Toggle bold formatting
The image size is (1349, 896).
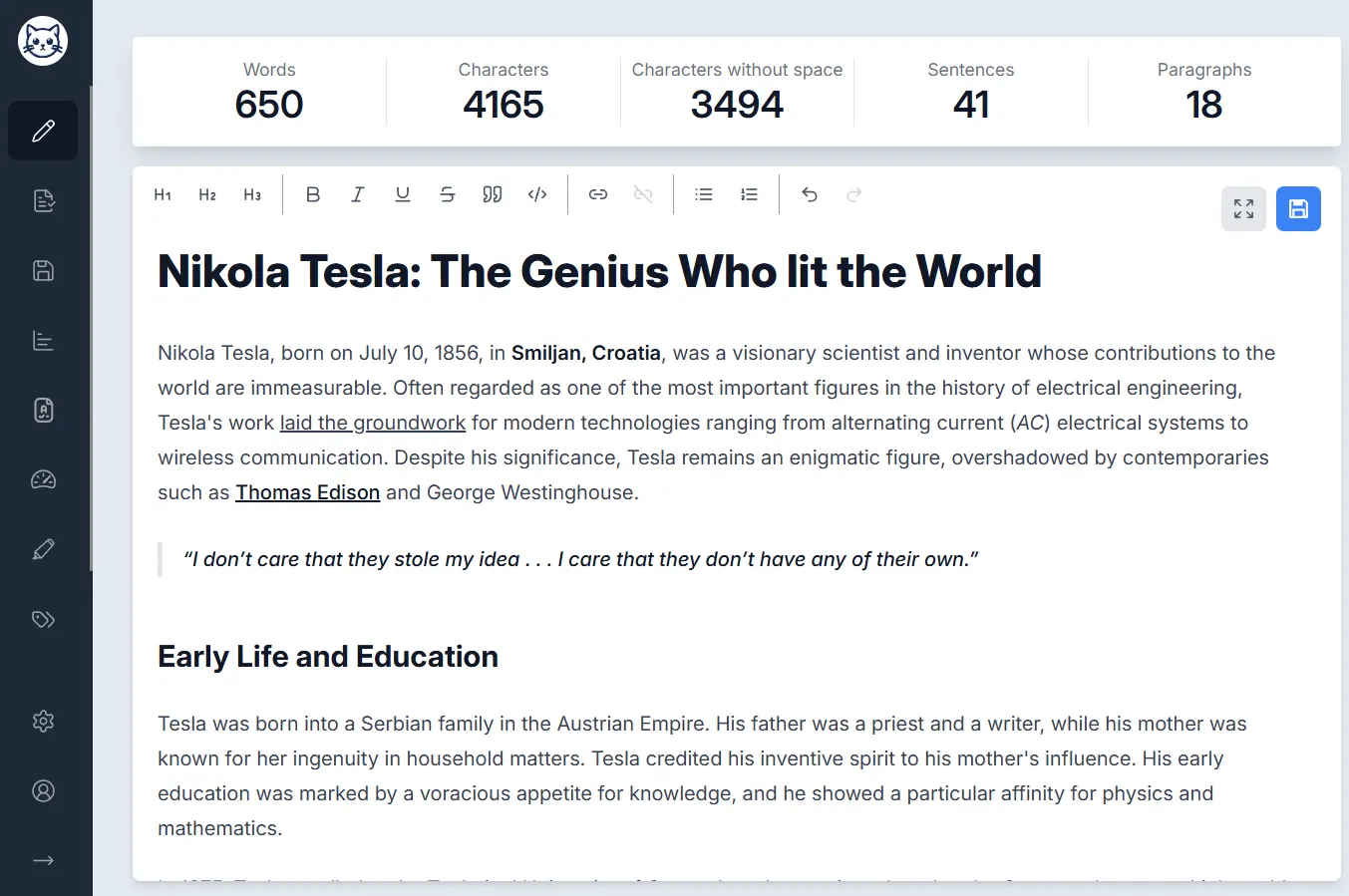point(313,195)
